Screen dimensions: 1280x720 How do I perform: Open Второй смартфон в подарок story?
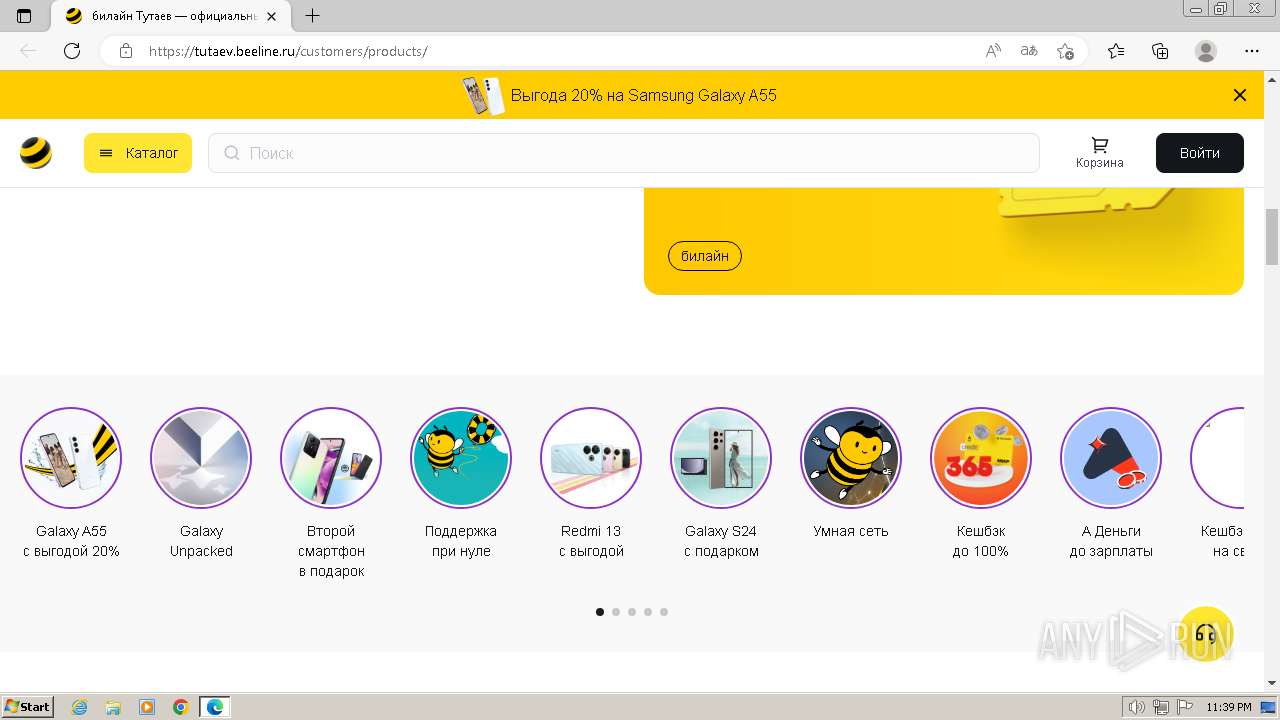pos(331,458)
